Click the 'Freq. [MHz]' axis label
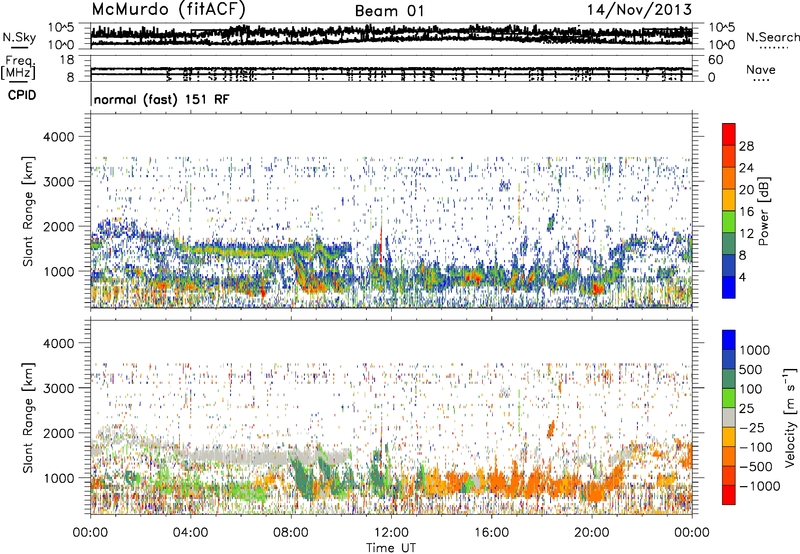 [x=19, y=68]
